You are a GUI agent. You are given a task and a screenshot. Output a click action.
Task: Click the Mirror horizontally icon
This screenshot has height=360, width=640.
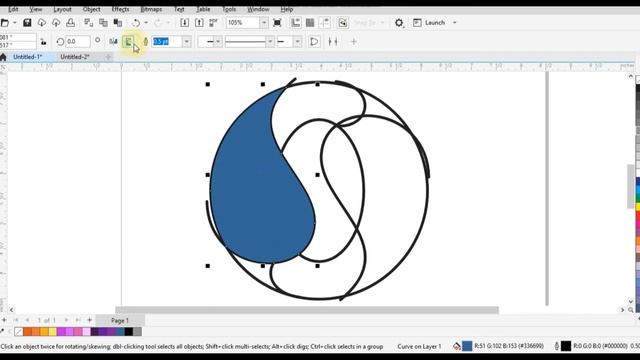click(113, 42)
